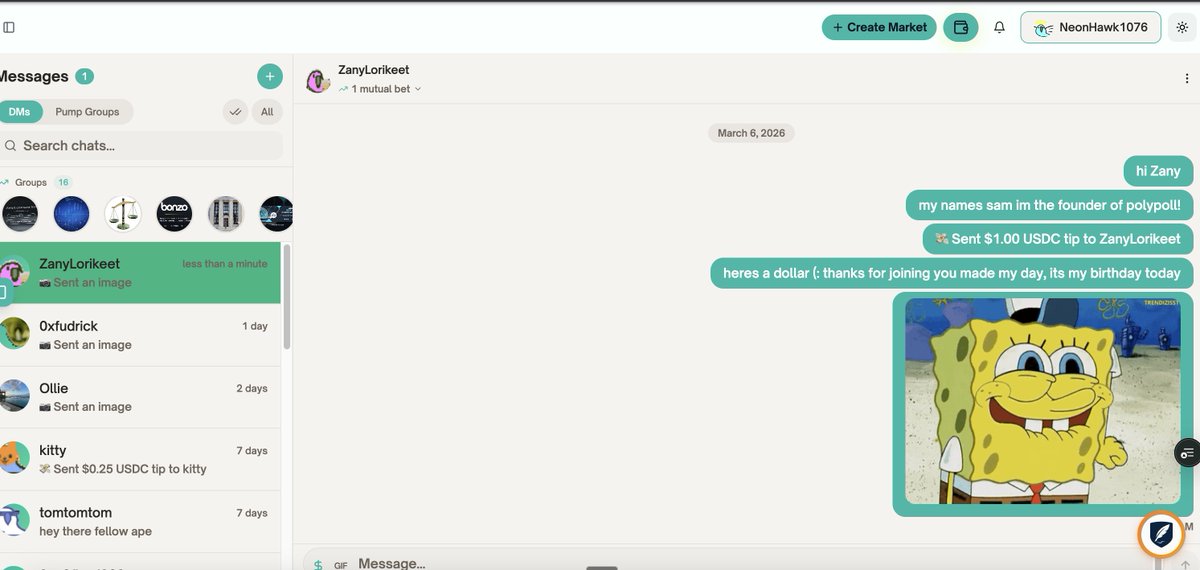Click ZanyLorikeet avatar in chat header
1200x570 pixels.
pos(318,80)
